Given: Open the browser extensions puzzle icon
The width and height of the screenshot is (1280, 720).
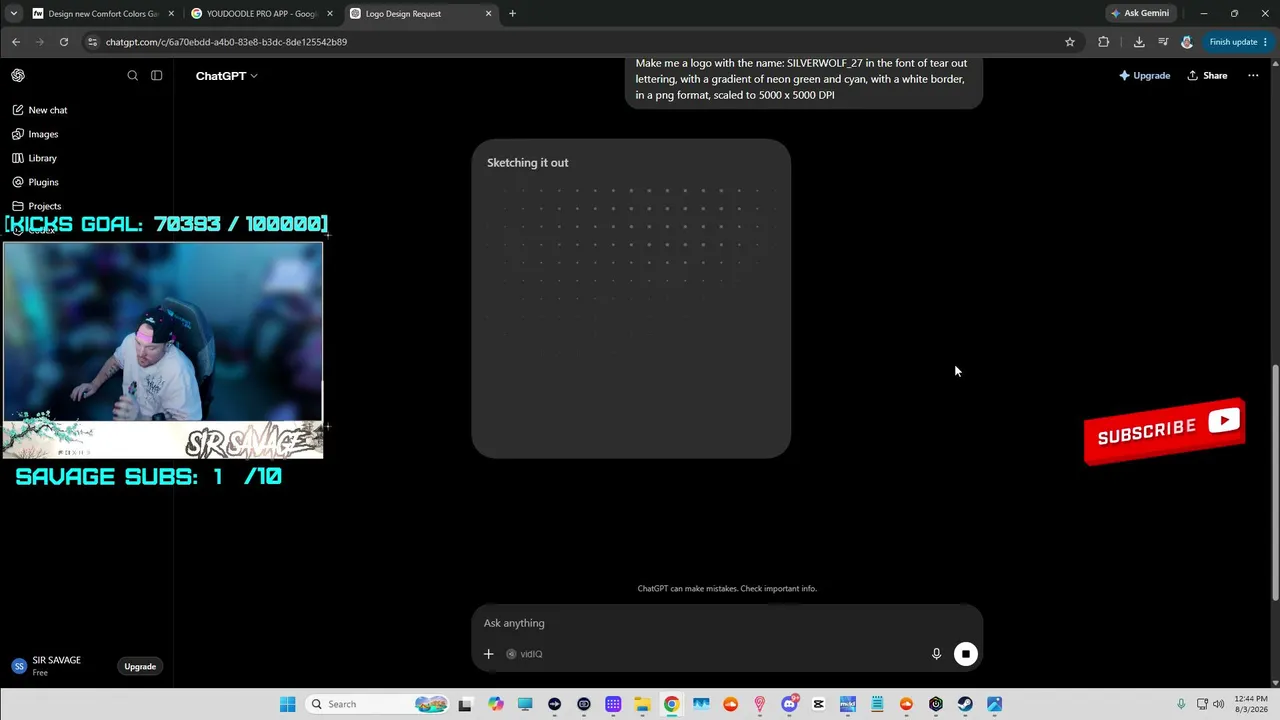Looking at the screenshot, I should point(1104,42).
